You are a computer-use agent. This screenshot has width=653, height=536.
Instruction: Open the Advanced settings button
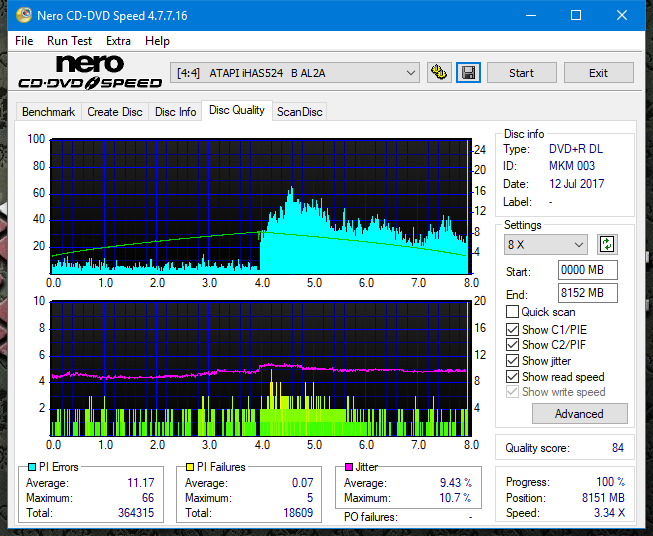(x=579, y=414)
